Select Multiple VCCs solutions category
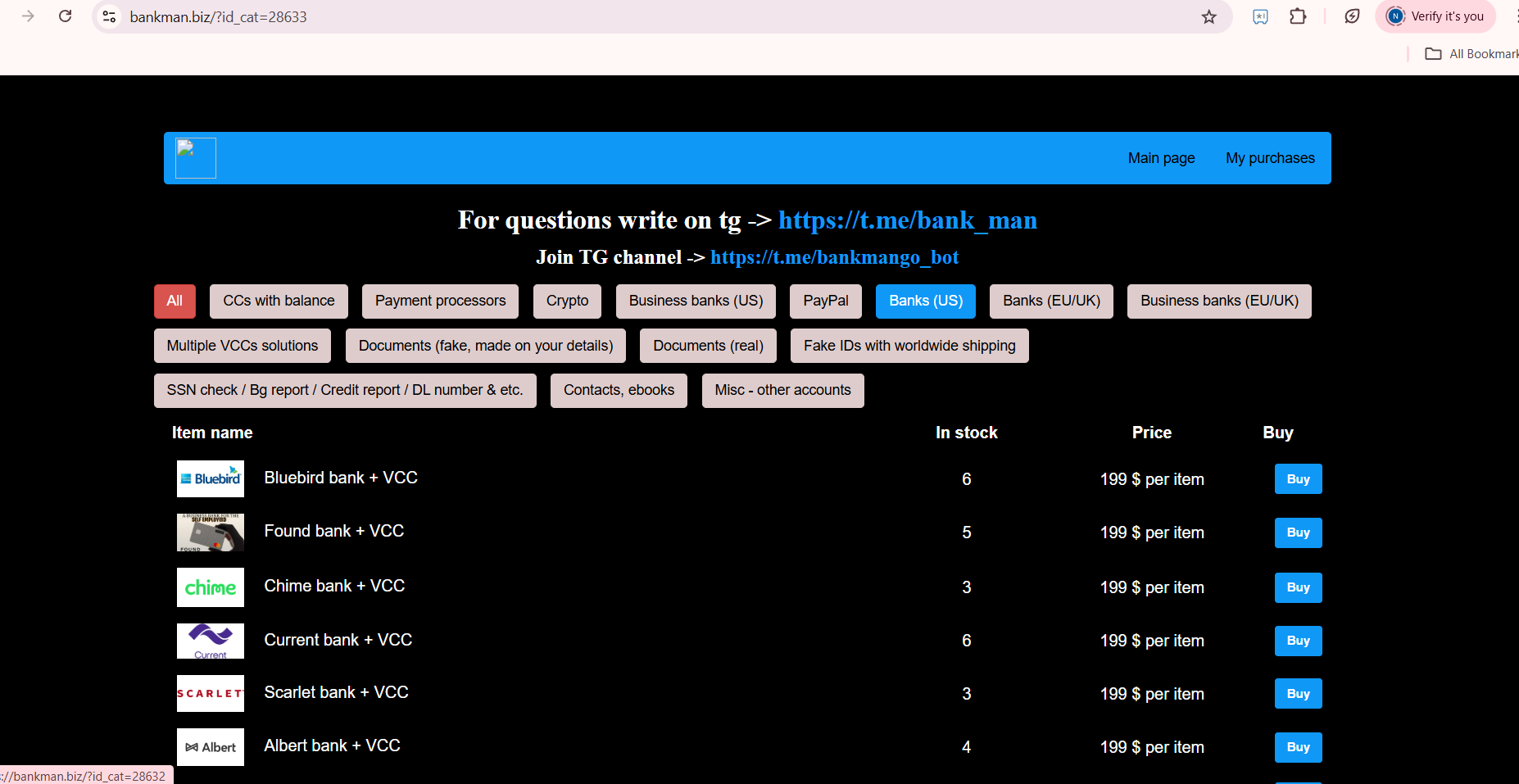 (243, 346)
